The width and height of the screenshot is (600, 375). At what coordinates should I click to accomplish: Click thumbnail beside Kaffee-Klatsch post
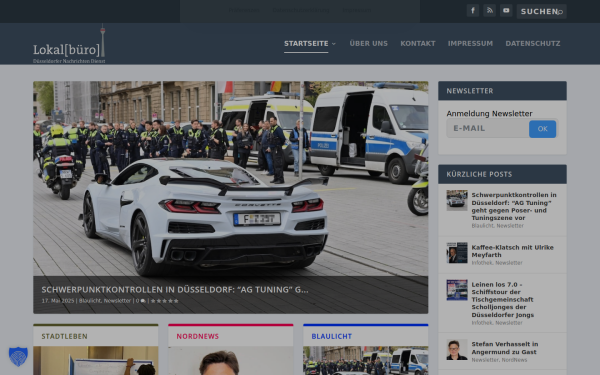pyautogui.click(x=457, y=253)
